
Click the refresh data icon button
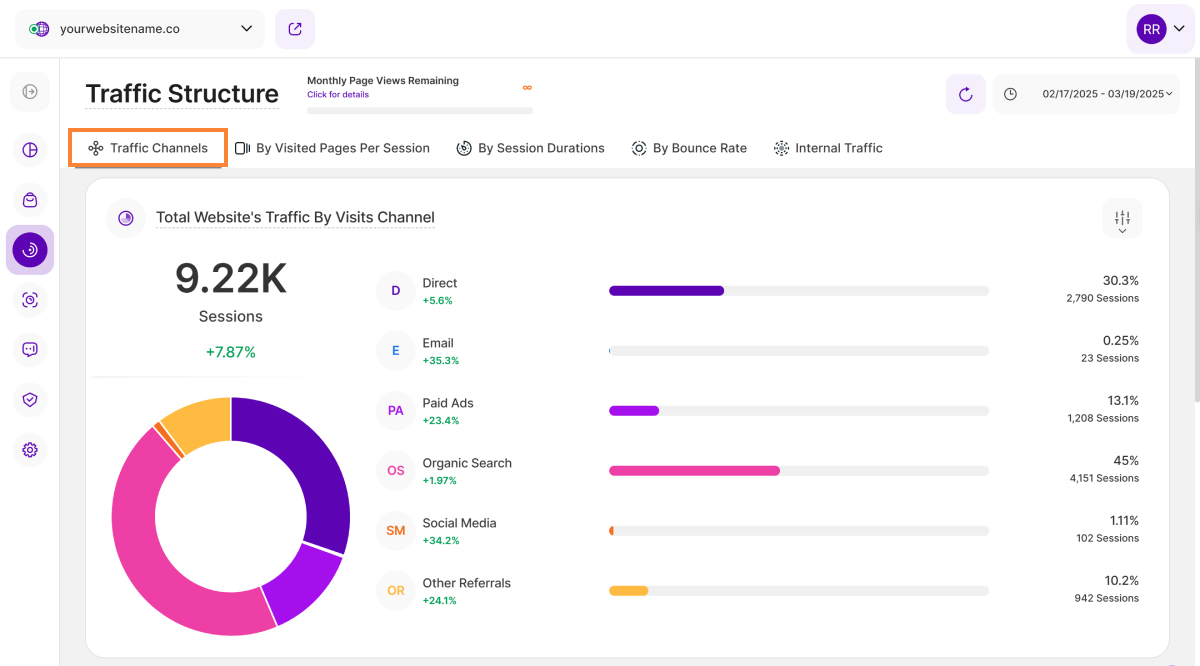(x=965, y=94)
